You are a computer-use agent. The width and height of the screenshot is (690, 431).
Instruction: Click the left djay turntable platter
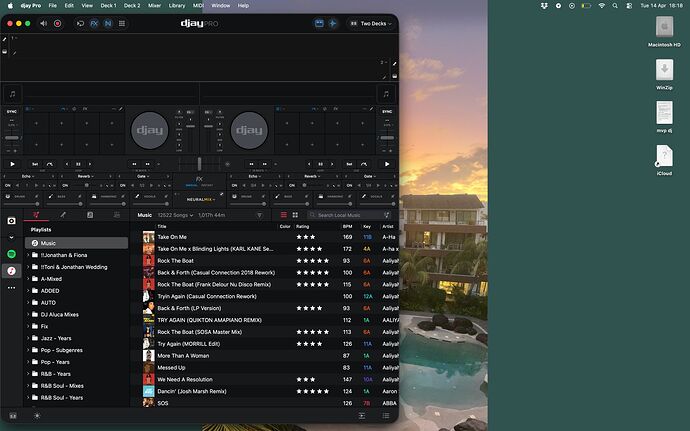(x=150, y=130)
